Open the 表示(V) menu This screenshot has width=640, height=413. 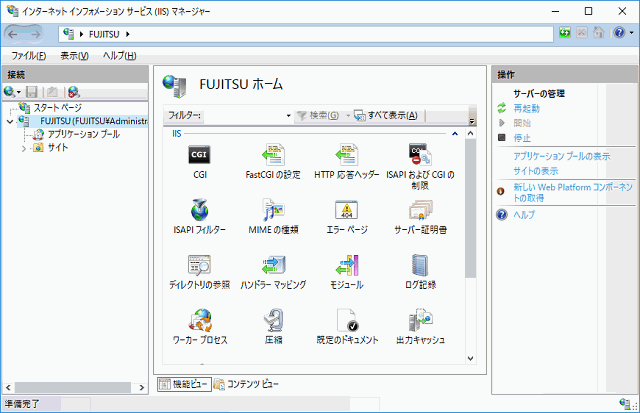[x=74, y=56]
